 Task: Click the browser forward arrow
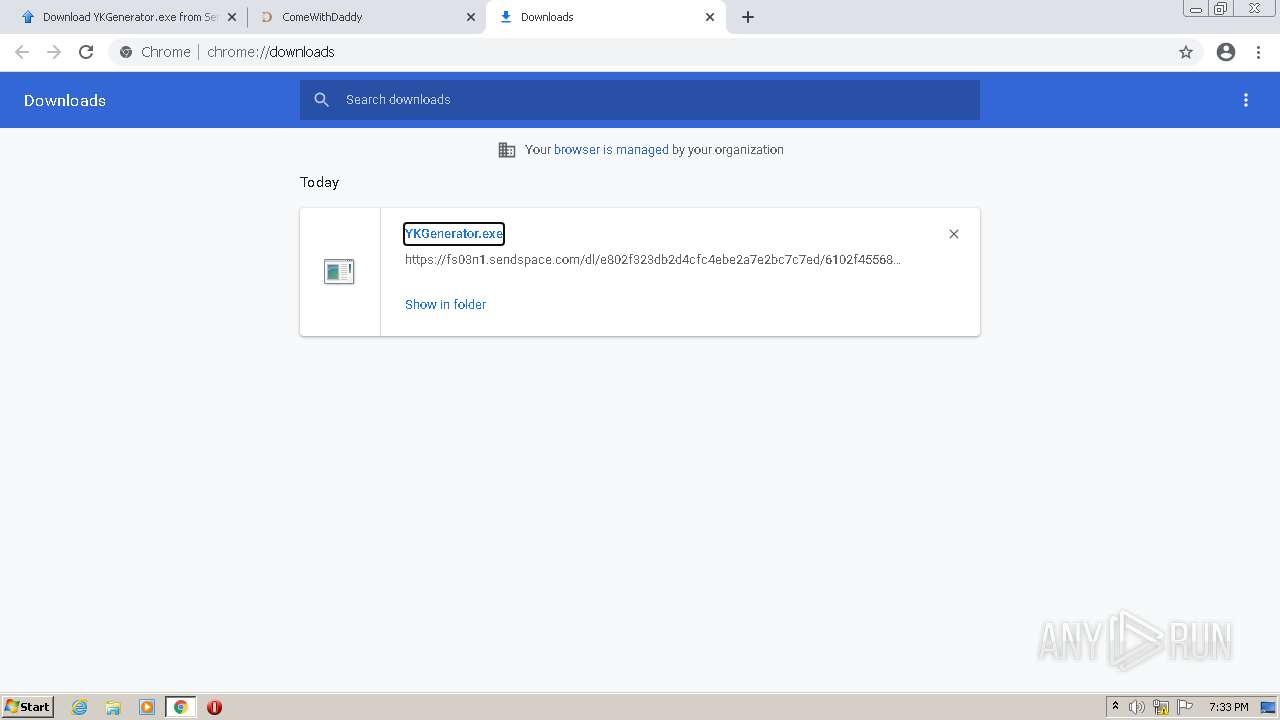[54, 52]
